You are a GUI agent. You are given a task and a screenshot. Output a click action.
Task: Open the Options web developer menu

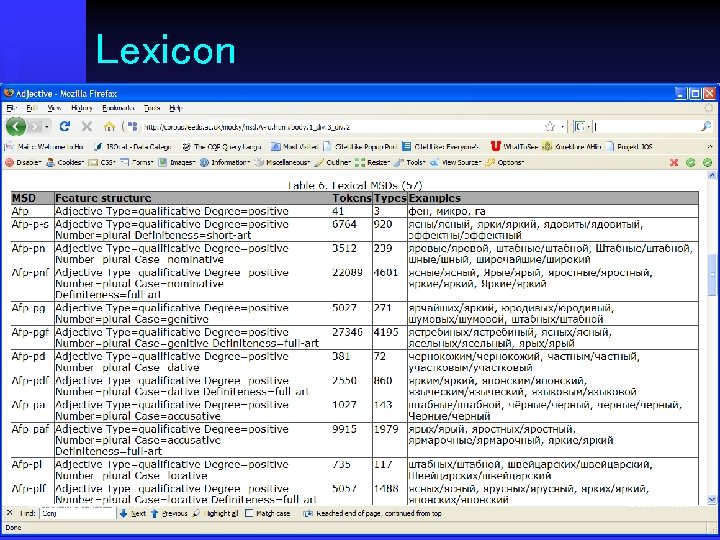505,162
